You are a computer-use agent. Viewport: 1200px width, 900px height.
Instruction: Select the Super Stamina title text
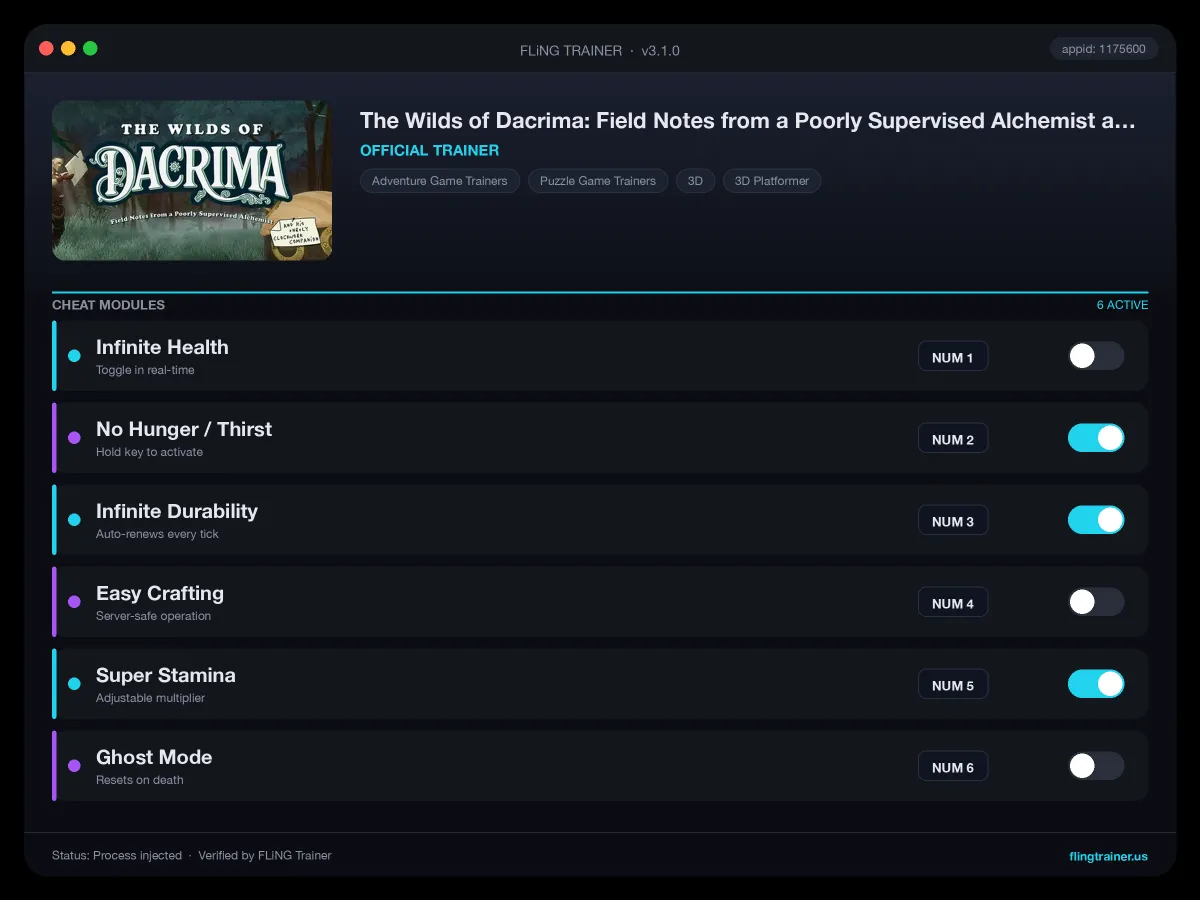[166, 675]
